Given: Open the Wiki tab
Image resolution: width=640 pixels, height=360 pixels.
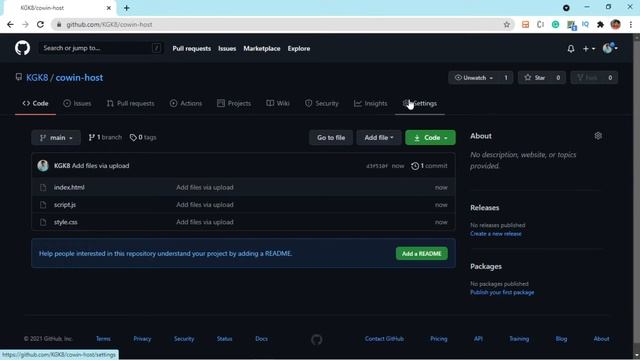Looking at the screenshot, I should [278, 103].
